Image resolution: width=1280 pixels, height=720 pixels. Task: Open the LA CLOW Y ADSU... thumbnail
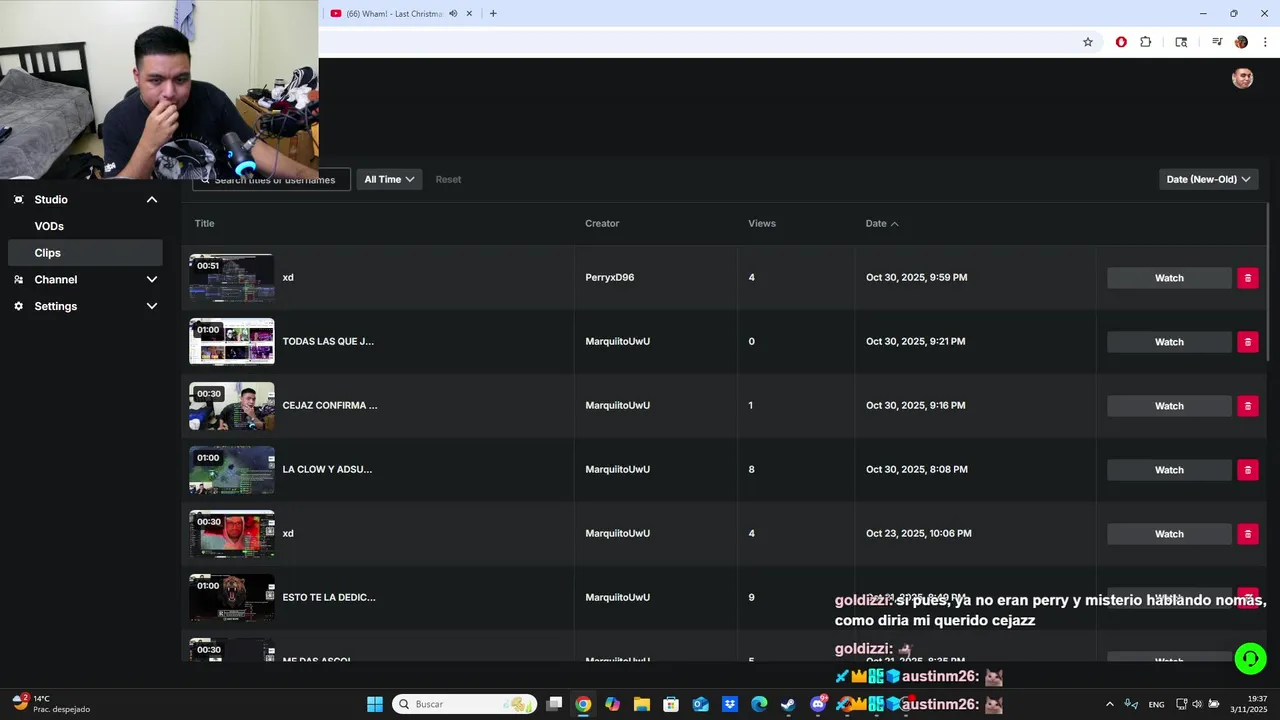232,470
